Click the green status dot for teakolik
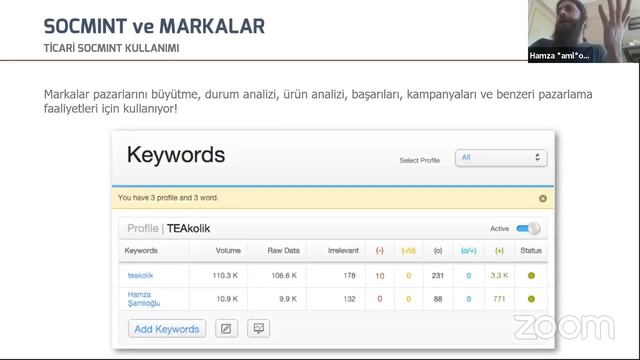 pos(531,276)
